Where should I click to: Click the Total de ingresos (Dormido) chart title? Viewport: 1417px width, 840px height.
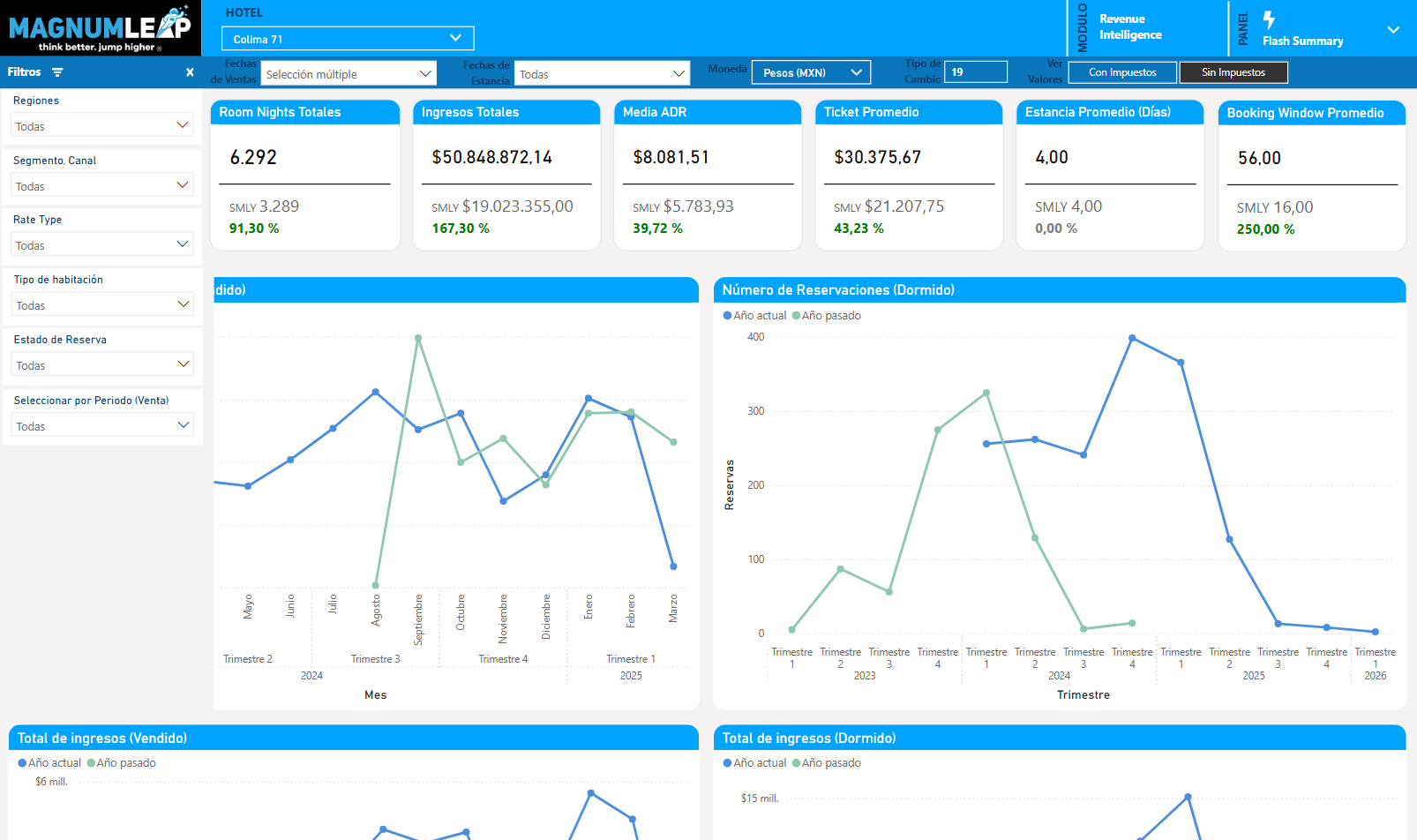point(809,738)
